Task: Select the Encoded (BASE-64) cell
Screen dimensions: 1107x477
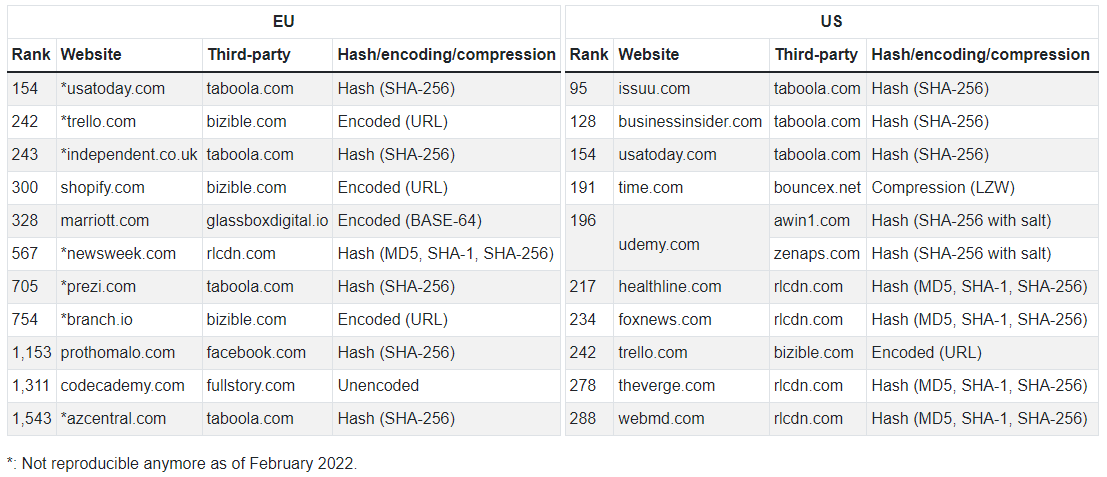Action: tap(446, 221)
